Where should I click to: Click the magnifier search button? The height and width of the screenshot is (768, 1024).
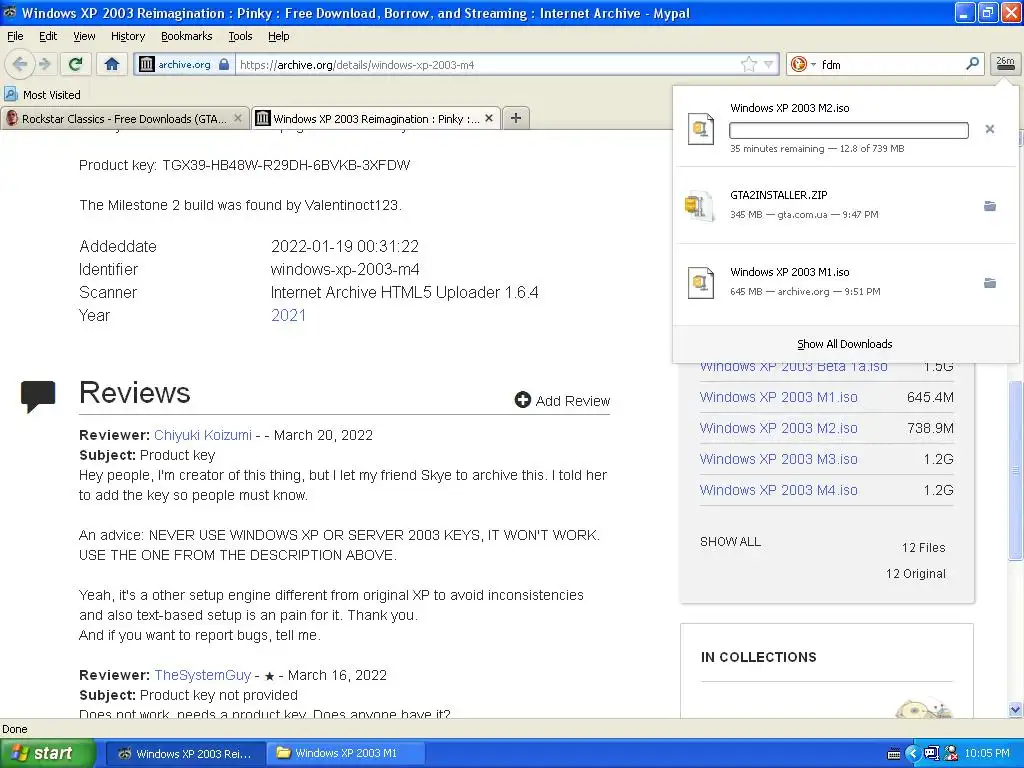click(972, 64)
